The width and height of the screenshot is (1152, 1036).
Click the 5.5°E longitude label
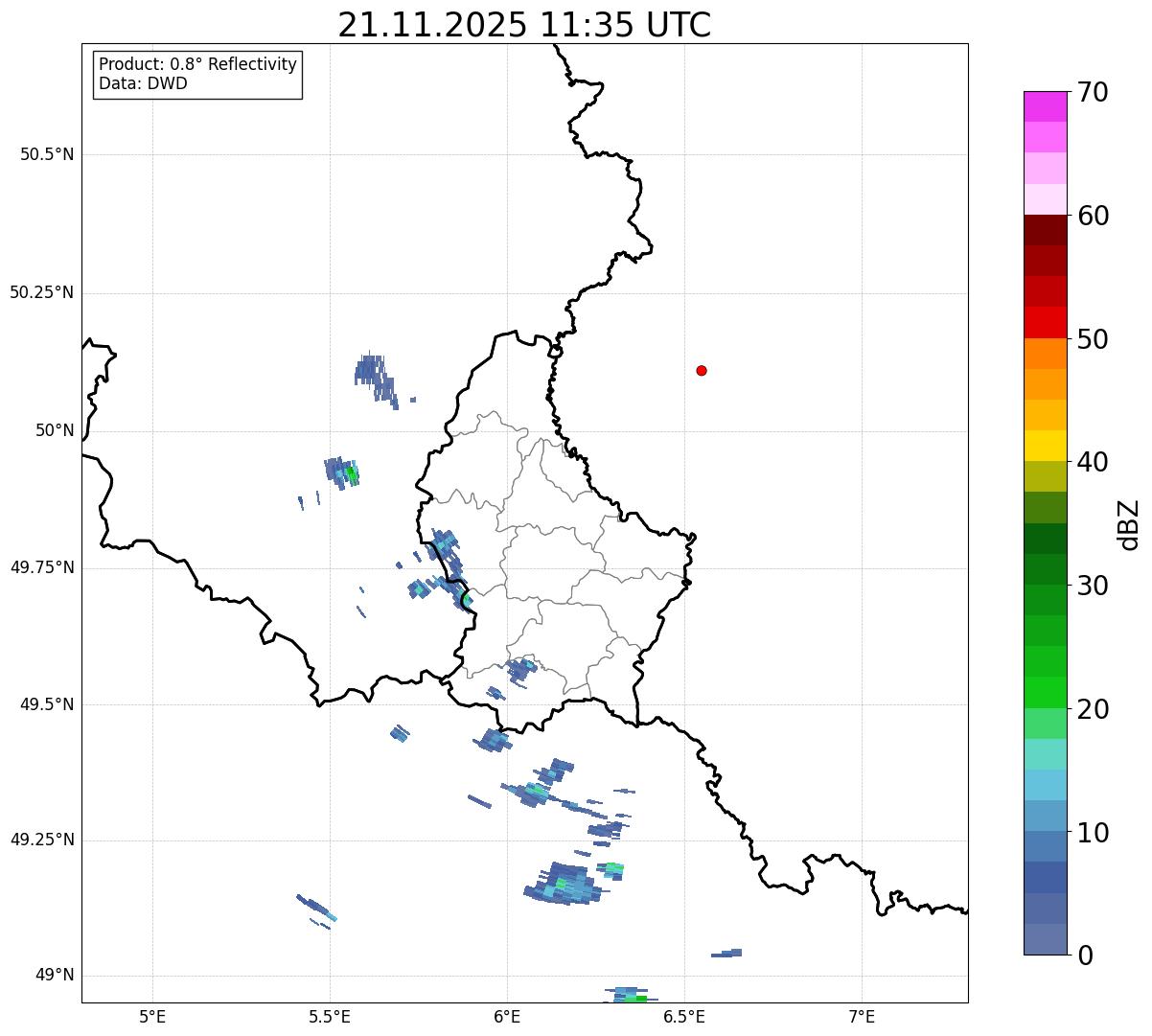pyautogui.click(x=330, y=1016)
